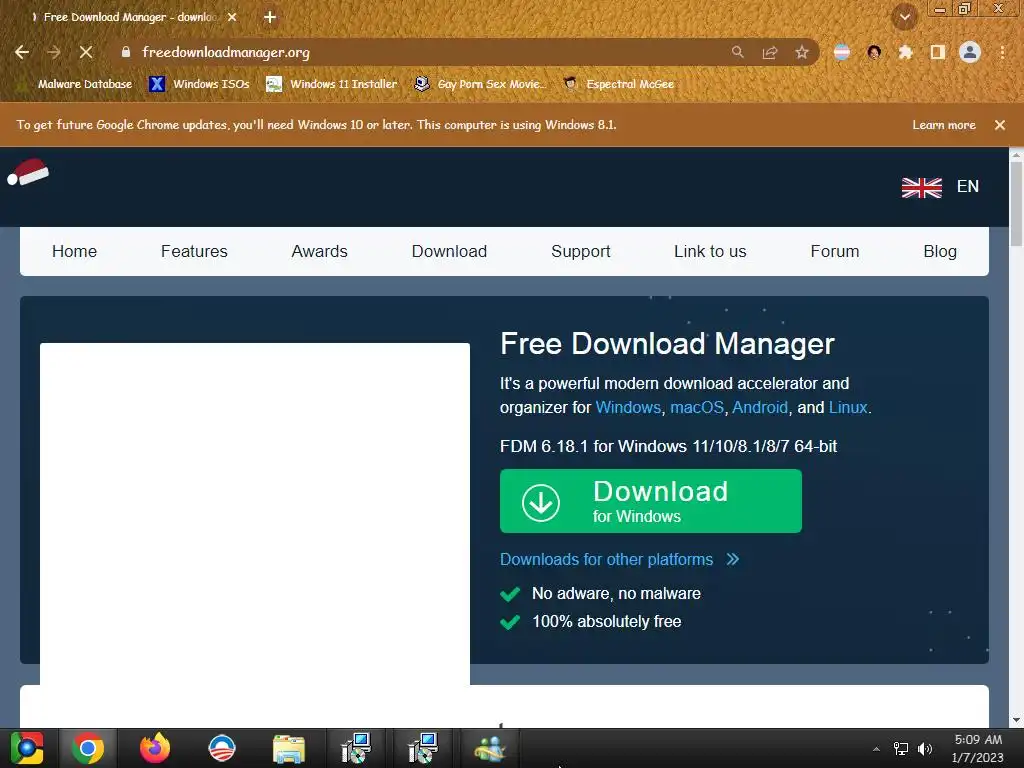The width and height of the screenshot is (1024, 768).
Task: Open the Awards menu item
Action: pyautogui.click(x=319, y=251)
